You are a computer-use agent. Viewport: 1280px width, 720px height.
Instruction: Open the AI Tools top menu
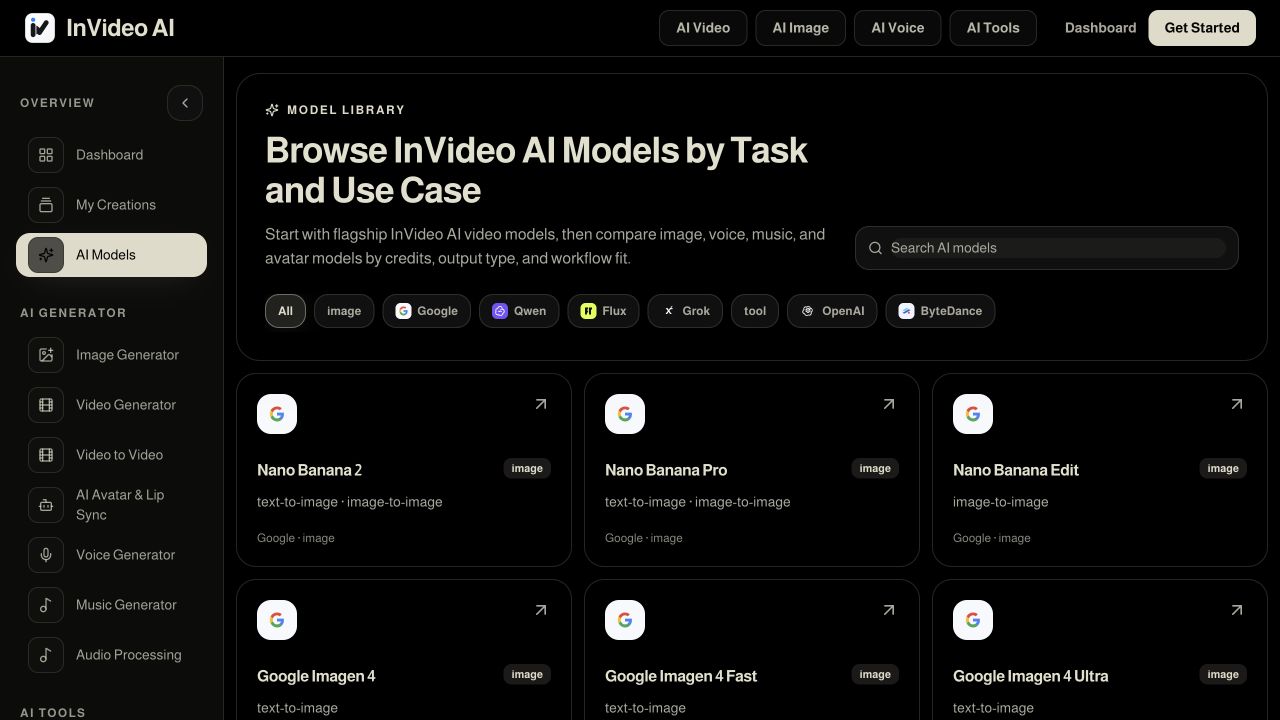993,28
